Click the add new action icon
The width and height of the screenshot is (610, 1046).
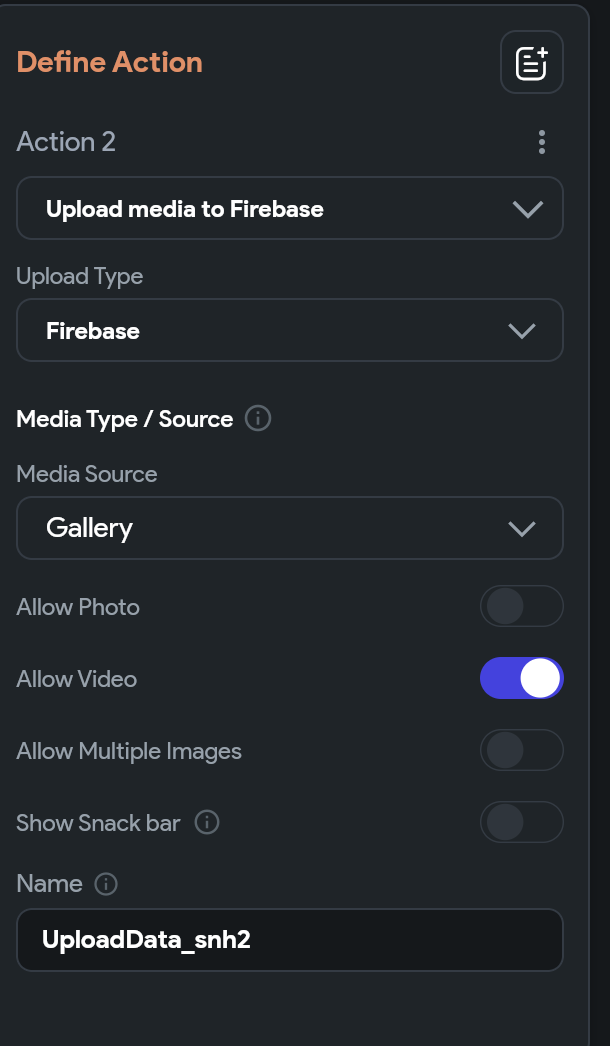531,61
